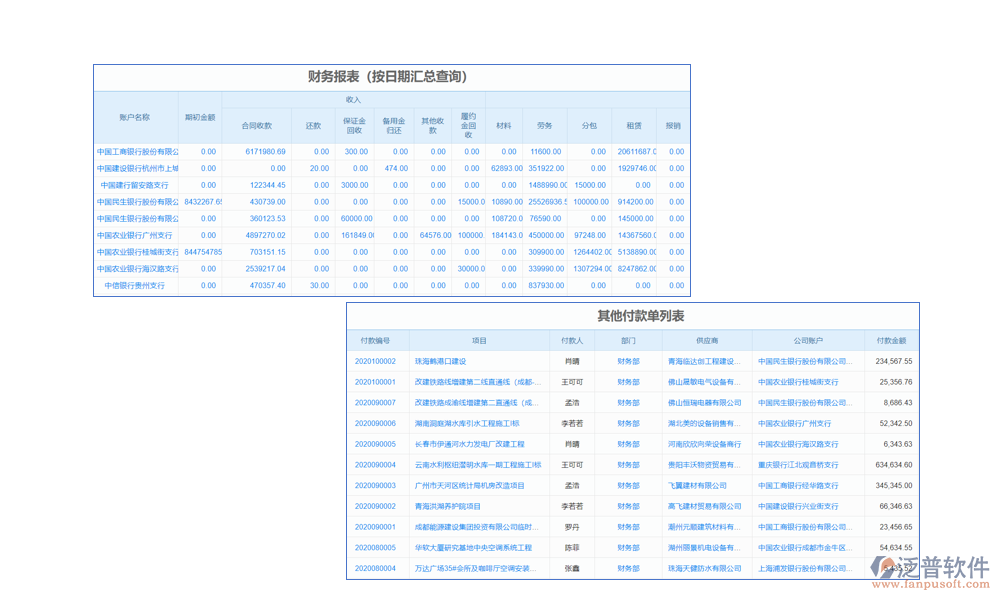Click the 账户名称 column header
The height and width of the screenshot is (600, 1000).
(135, 116)
